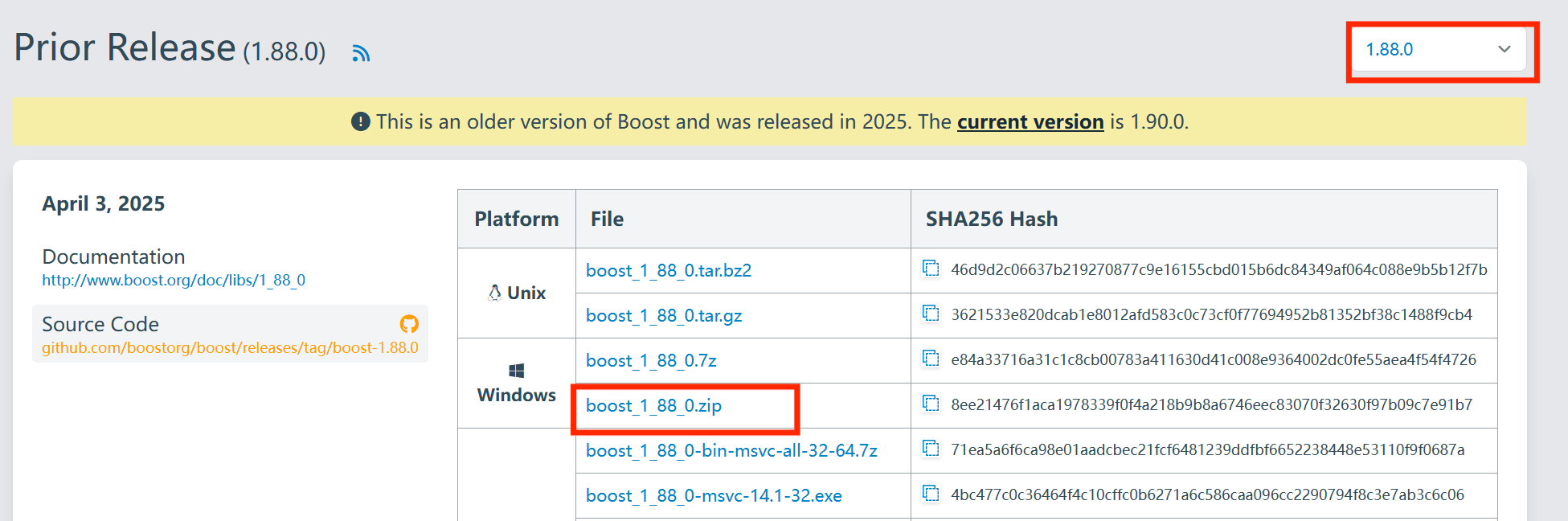Screen dimensions: 1568x521
Task: Open the boost-1.88.0 GitHub release link
Action: pyautogui.click(x=230, y=347)
